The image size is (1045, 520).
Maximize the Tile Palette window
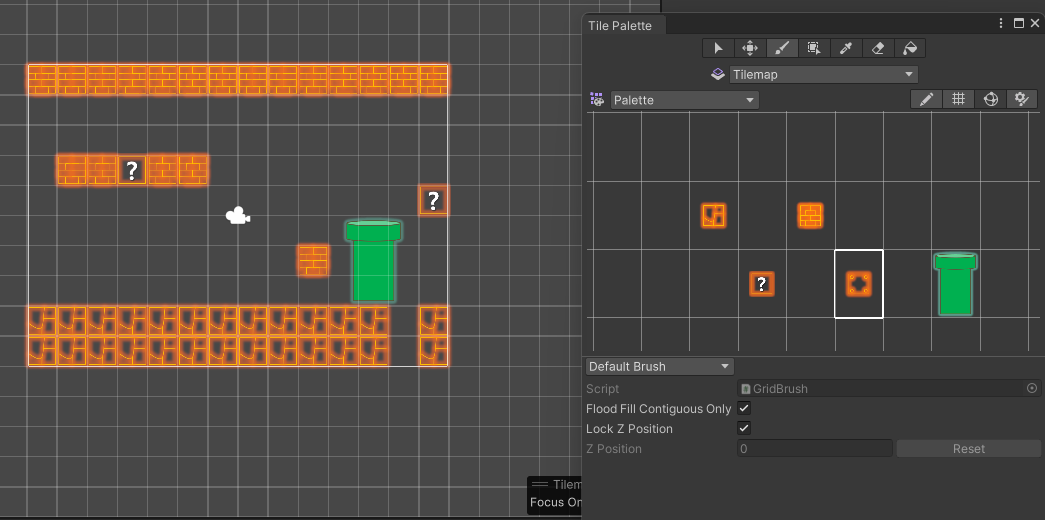pos(1018,23)
